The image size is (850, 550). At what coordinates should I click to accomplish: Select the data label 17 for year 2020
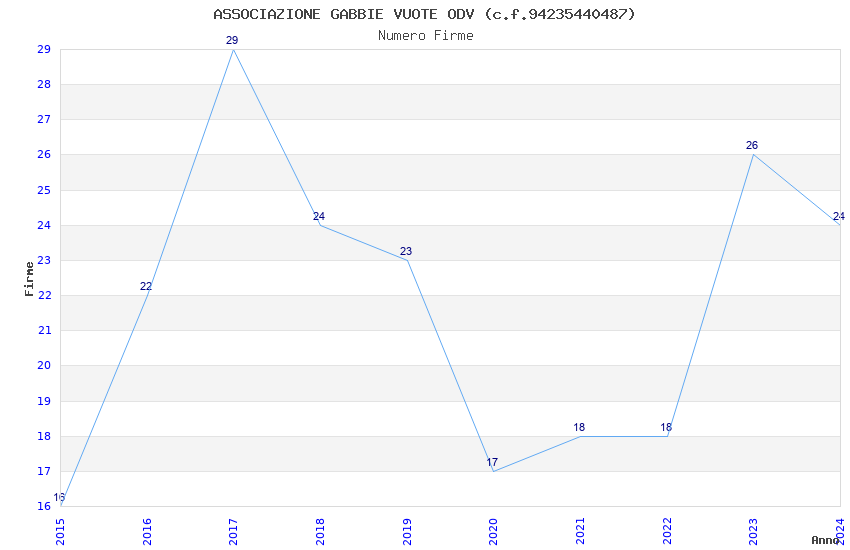pos(492,462)
